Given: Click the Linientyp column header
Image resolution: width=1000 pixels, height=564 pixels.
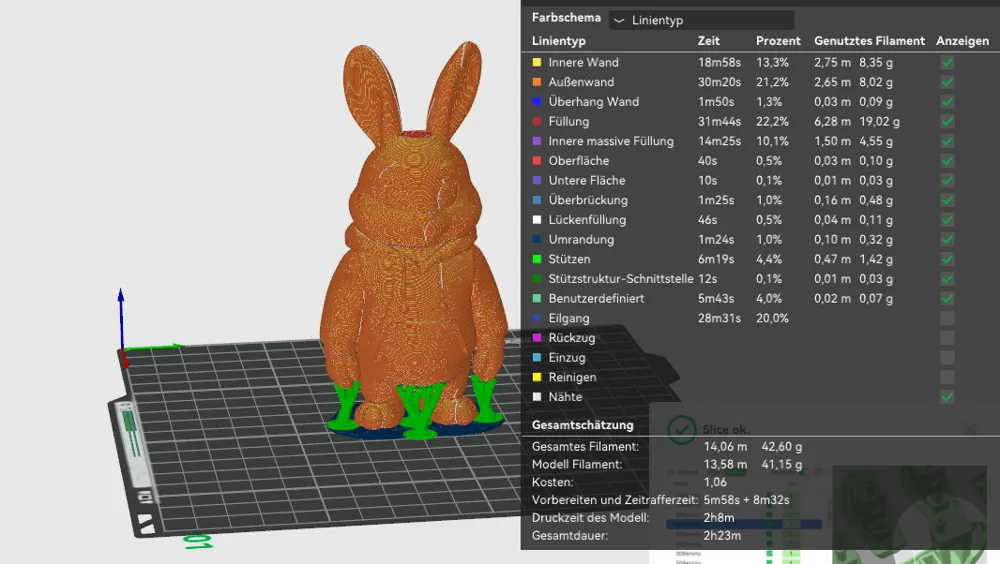Looking at the screenshot, I should 559,41.
